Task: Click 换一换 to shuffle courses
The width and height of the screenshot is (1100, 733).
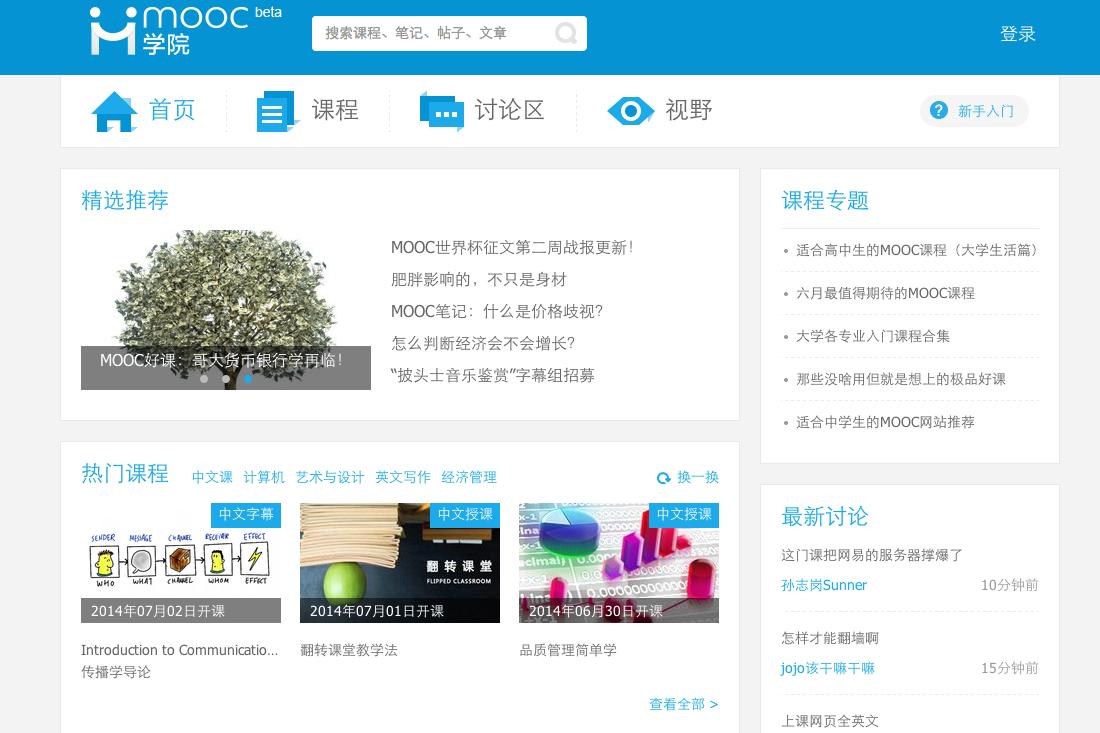Action: click(x=697, y=477)
